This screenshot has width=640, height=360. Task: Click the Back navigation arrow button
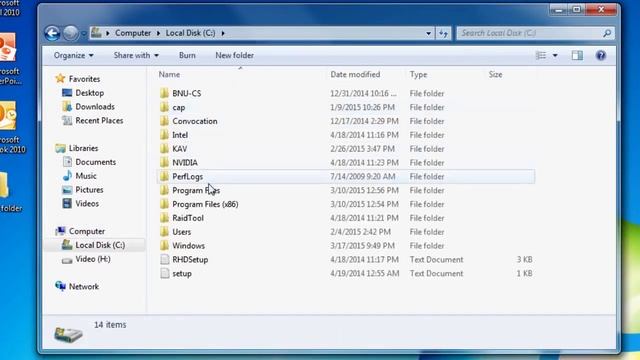pyautogui.click(x=52, y=33)
